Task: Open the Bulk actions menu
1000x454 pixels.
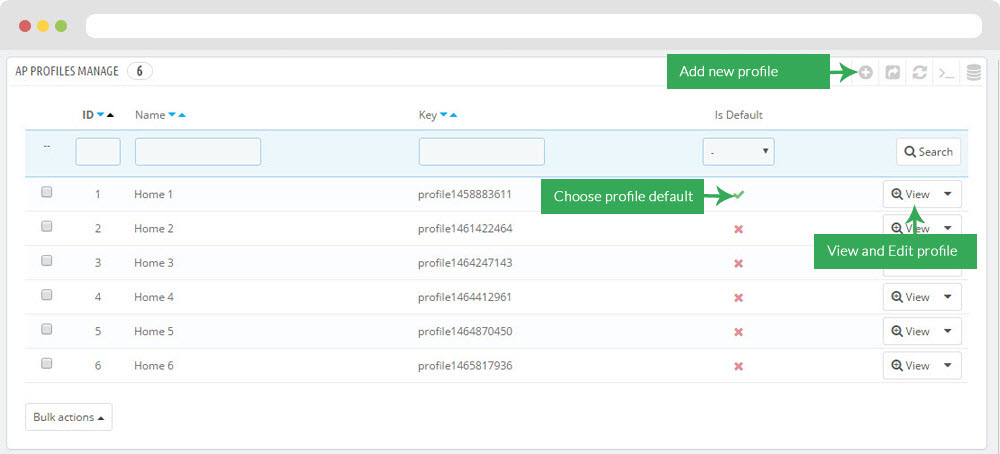Action: (x=69, y=417)
